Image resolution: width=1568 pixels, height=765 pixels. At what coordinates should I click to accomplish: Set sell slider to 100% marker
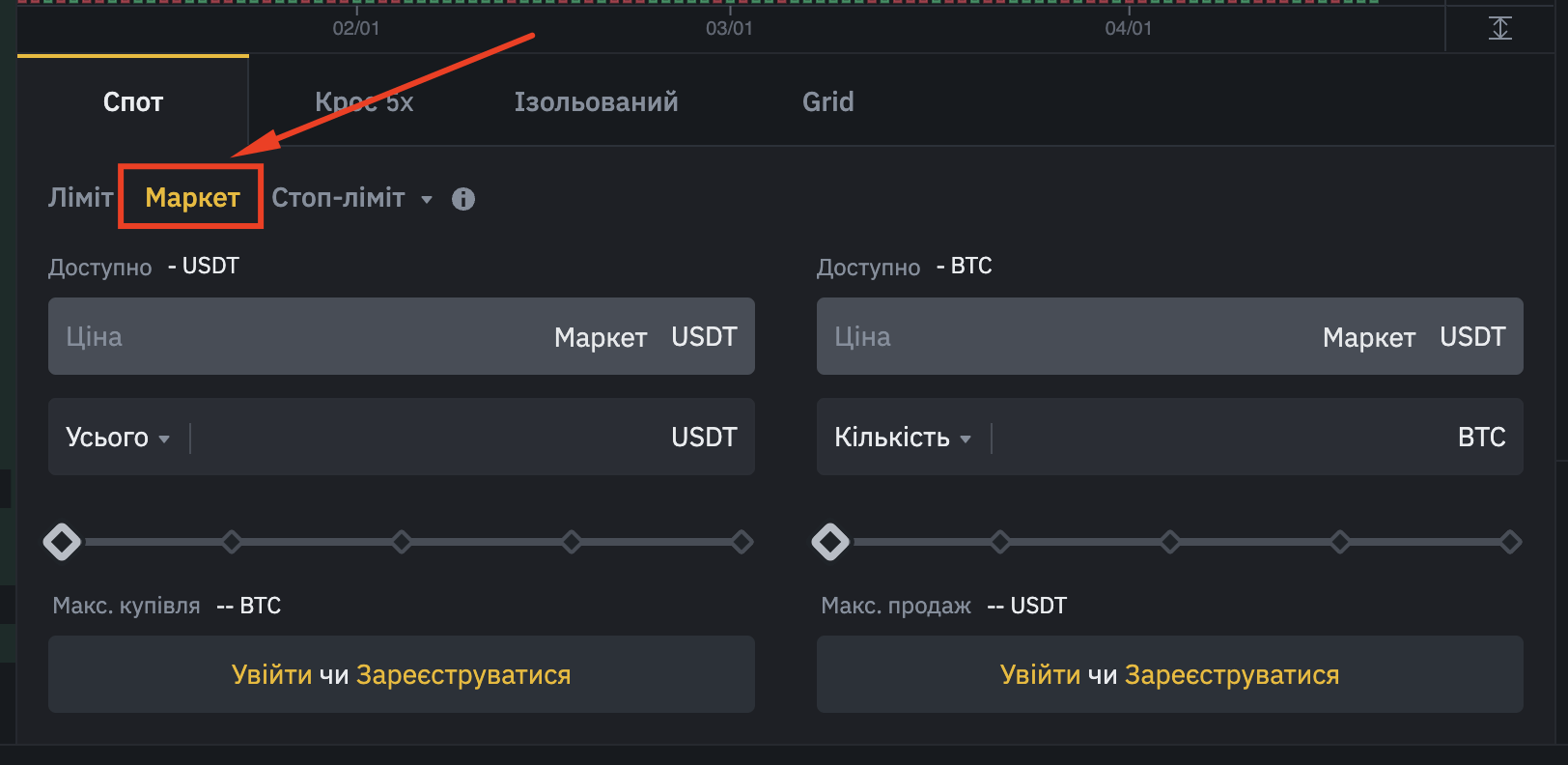pyautogui.click(x=1510, y=542)
